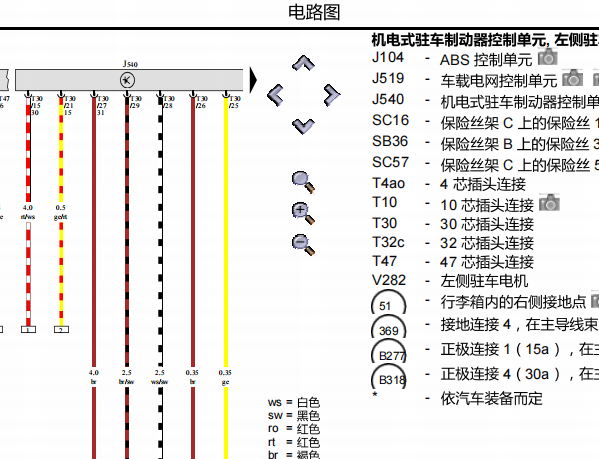Zoom in with the plus magnifier

point(303,213)
